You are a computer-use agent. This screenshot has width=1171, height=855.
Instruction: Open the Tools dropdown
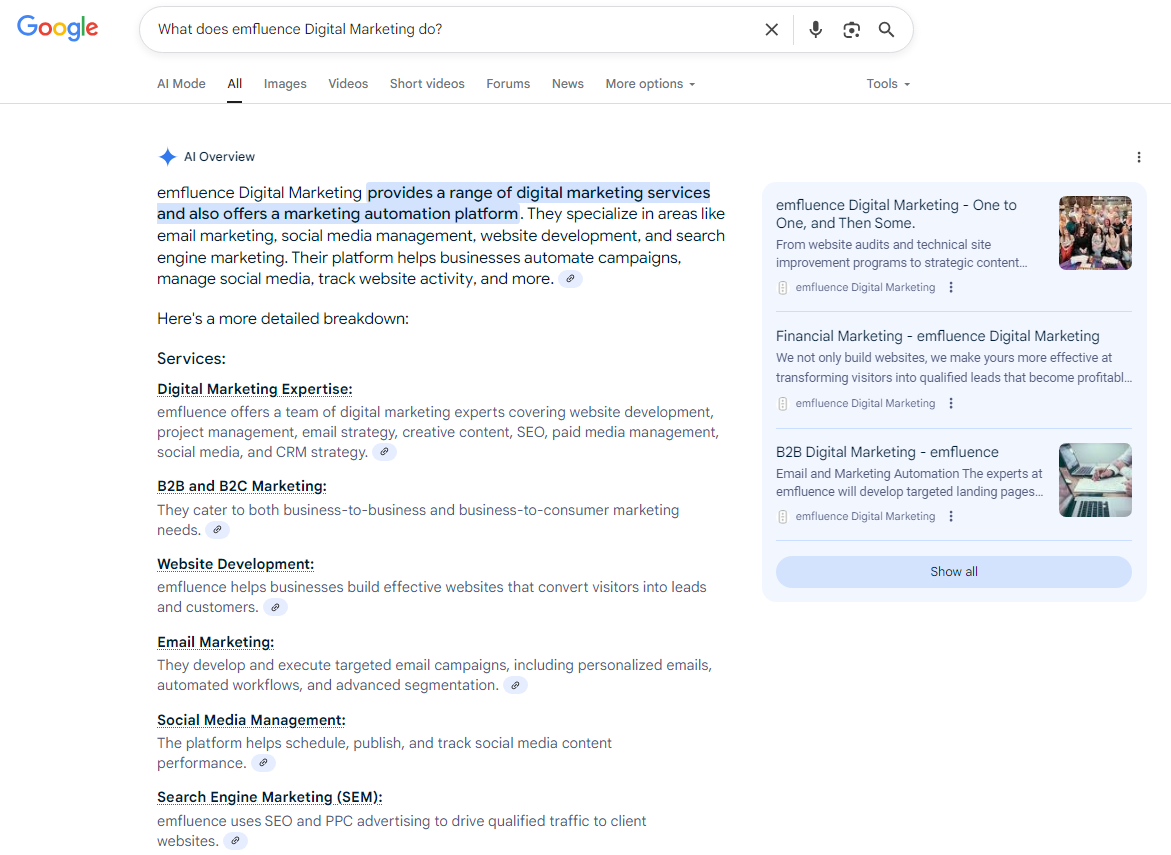click(887, 84)
